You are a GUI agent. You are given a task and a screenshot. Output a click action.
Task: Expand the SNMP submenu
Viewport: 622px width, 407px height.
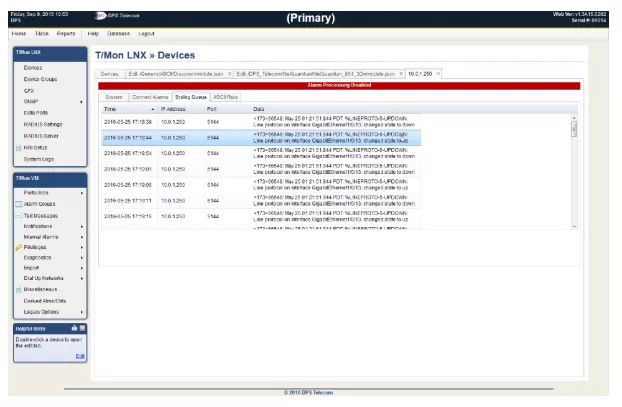pyautogui.click(x=83, y=101)
